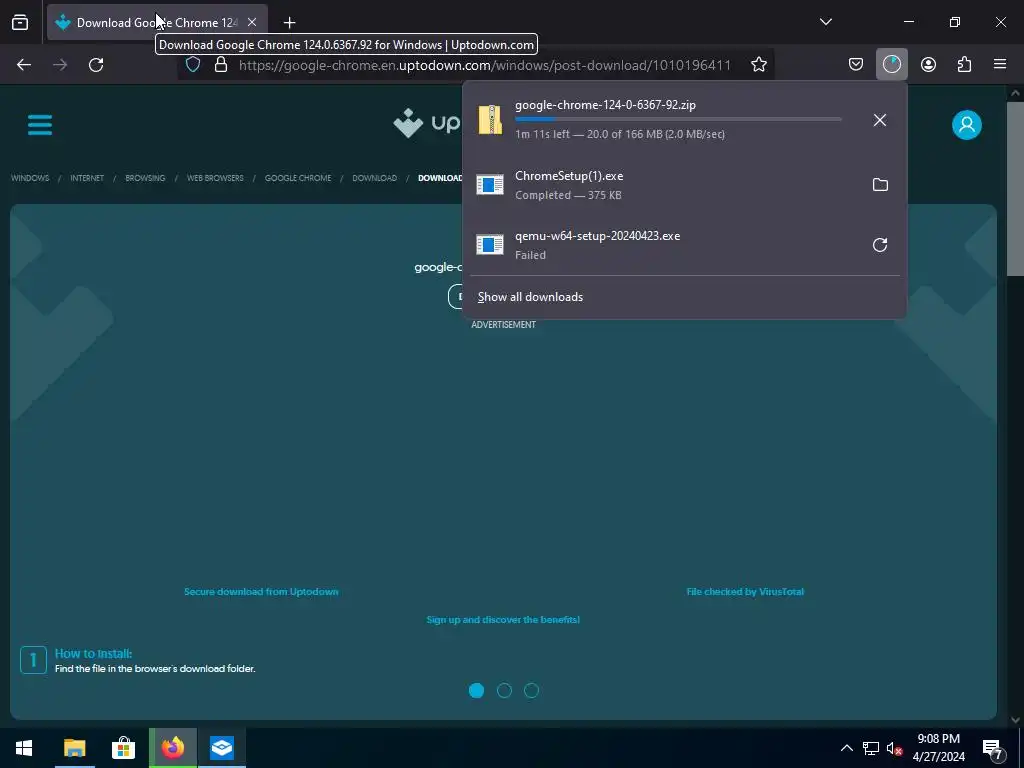Viewport: 1024px width, 768px height.
Task: Open tracking protection shield icon
Action: point(193,65)
